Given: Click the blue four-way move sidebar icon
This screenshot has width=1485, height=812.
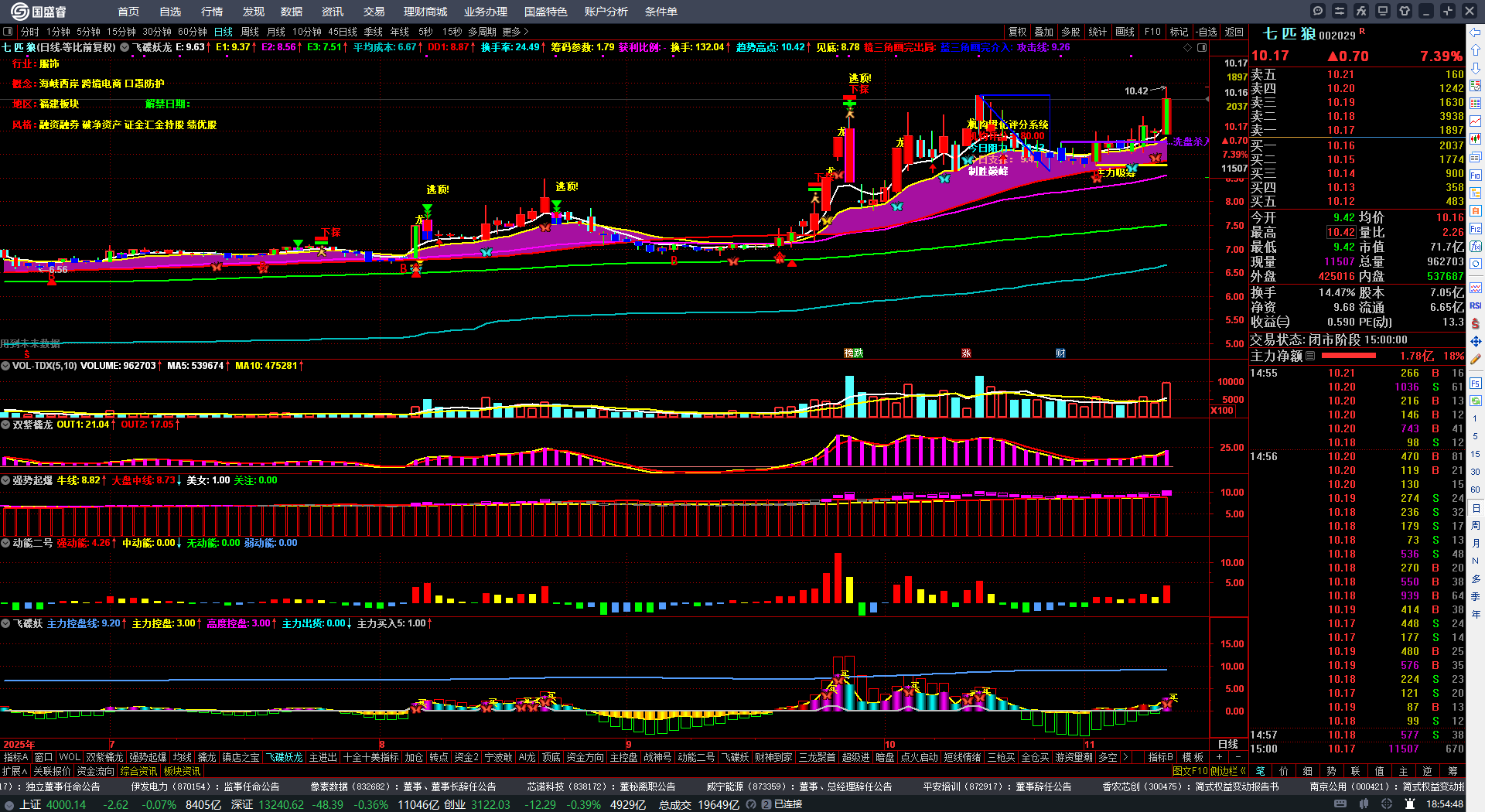Looking at the screenshot, I should pyautogui.click(x=1476, y=341).
